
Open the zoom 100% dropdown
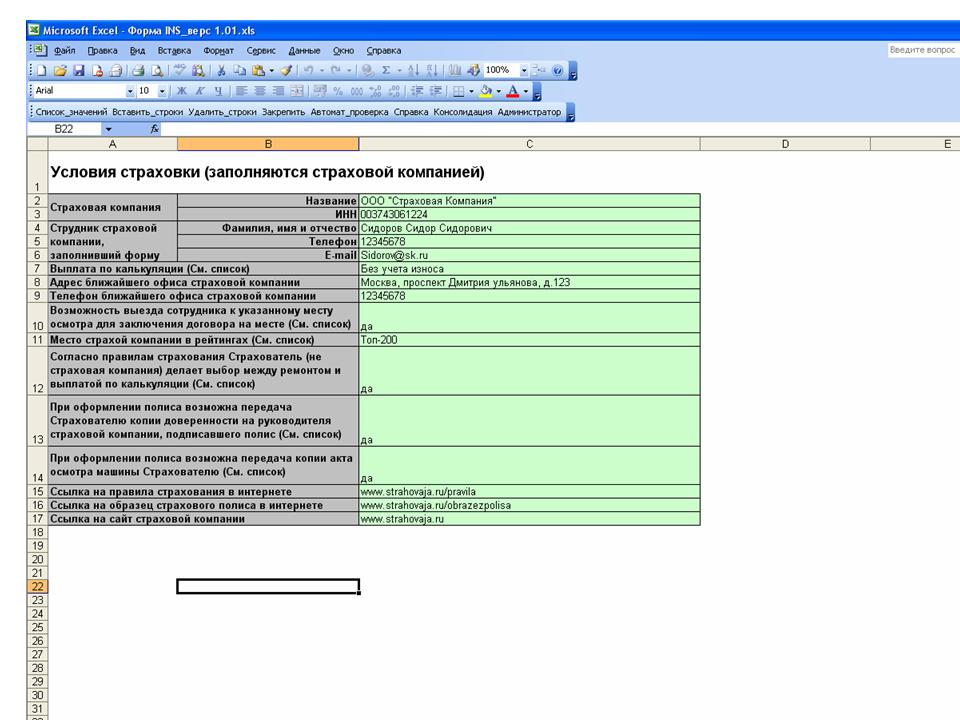pyautogui.click(x=524, y=70)
